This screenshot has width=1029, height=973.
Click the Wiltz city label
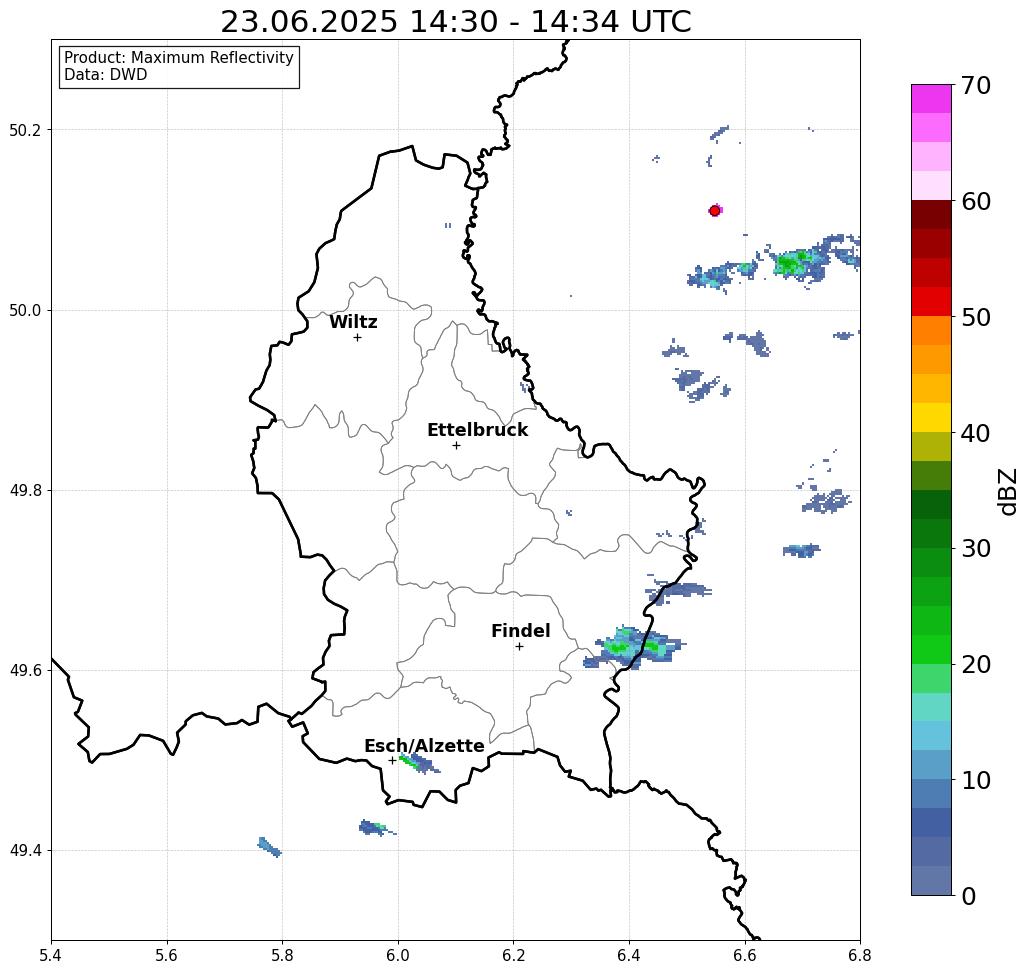353,322
